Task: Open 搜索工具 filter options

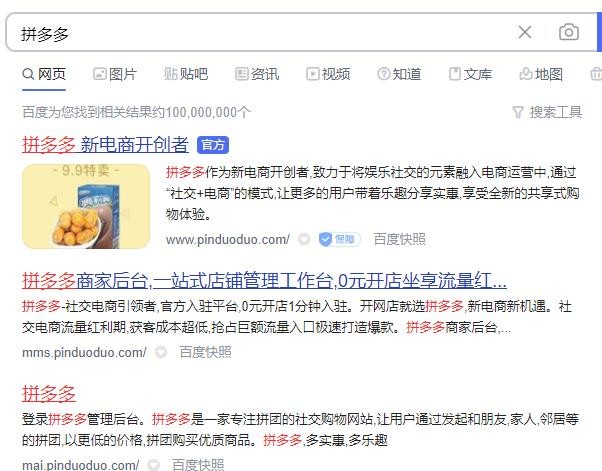Action: click(547, 112)
